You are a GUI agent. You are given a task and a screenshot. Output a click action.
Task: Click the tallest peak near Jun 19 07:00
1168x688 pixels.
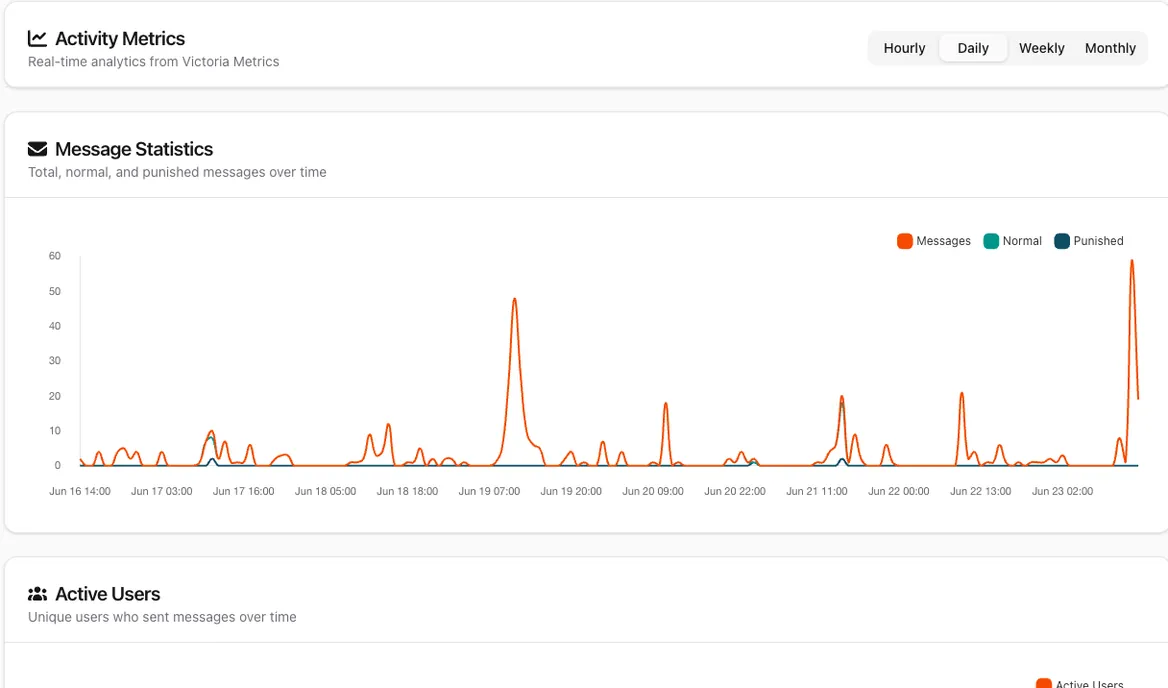coord(515,300)
